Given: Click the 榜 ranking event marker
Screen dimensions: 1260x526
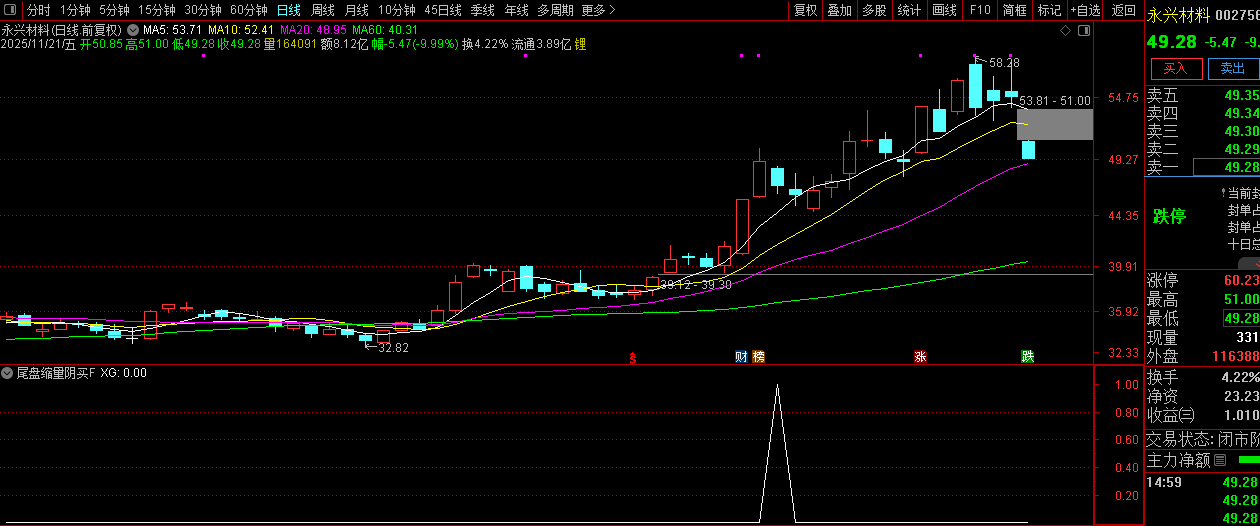Looking at the screenshot, I should [x=758, y=356].
